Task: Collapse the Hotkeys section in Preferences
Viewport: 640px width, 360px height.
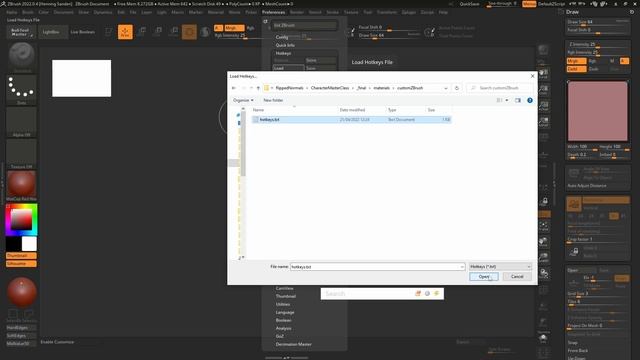Action: [283, 53]
